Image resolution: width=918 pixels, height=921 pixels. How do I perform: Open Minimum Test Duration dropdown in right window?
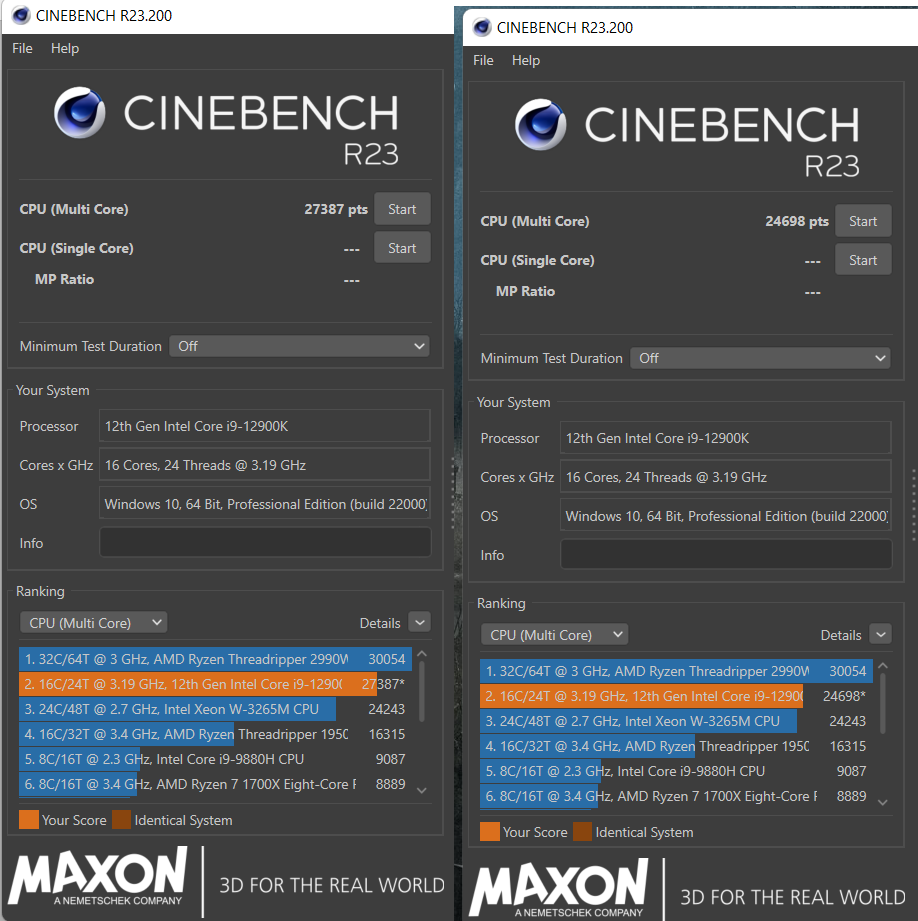tap(761, 358)
